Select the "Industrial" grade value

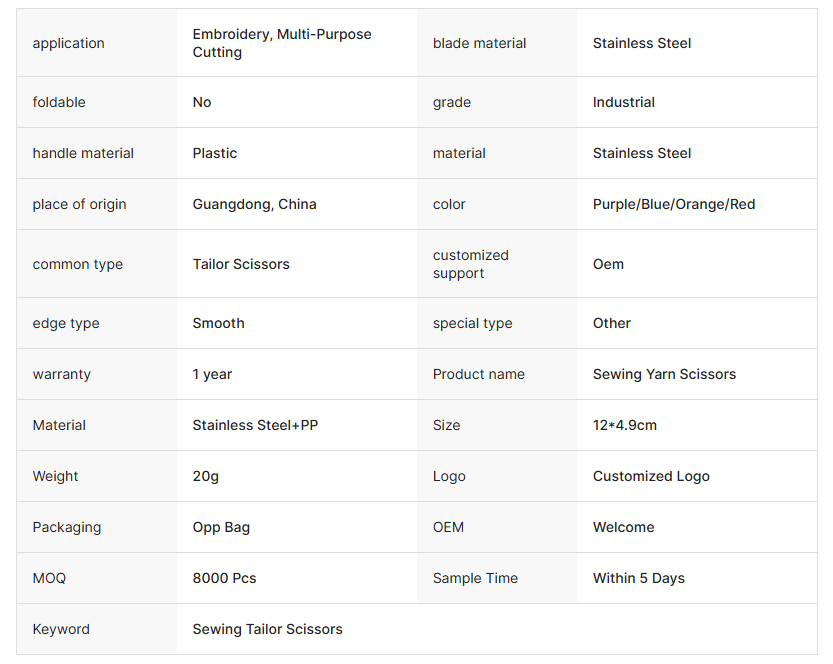click(623, 102)
